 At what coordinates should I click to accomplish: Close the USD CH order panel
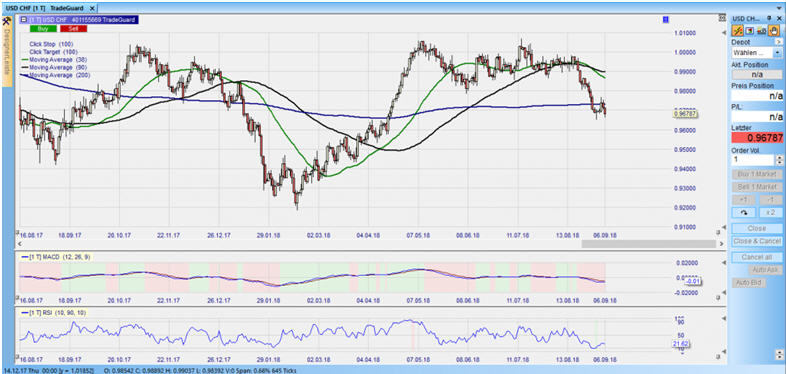[778, 18]
